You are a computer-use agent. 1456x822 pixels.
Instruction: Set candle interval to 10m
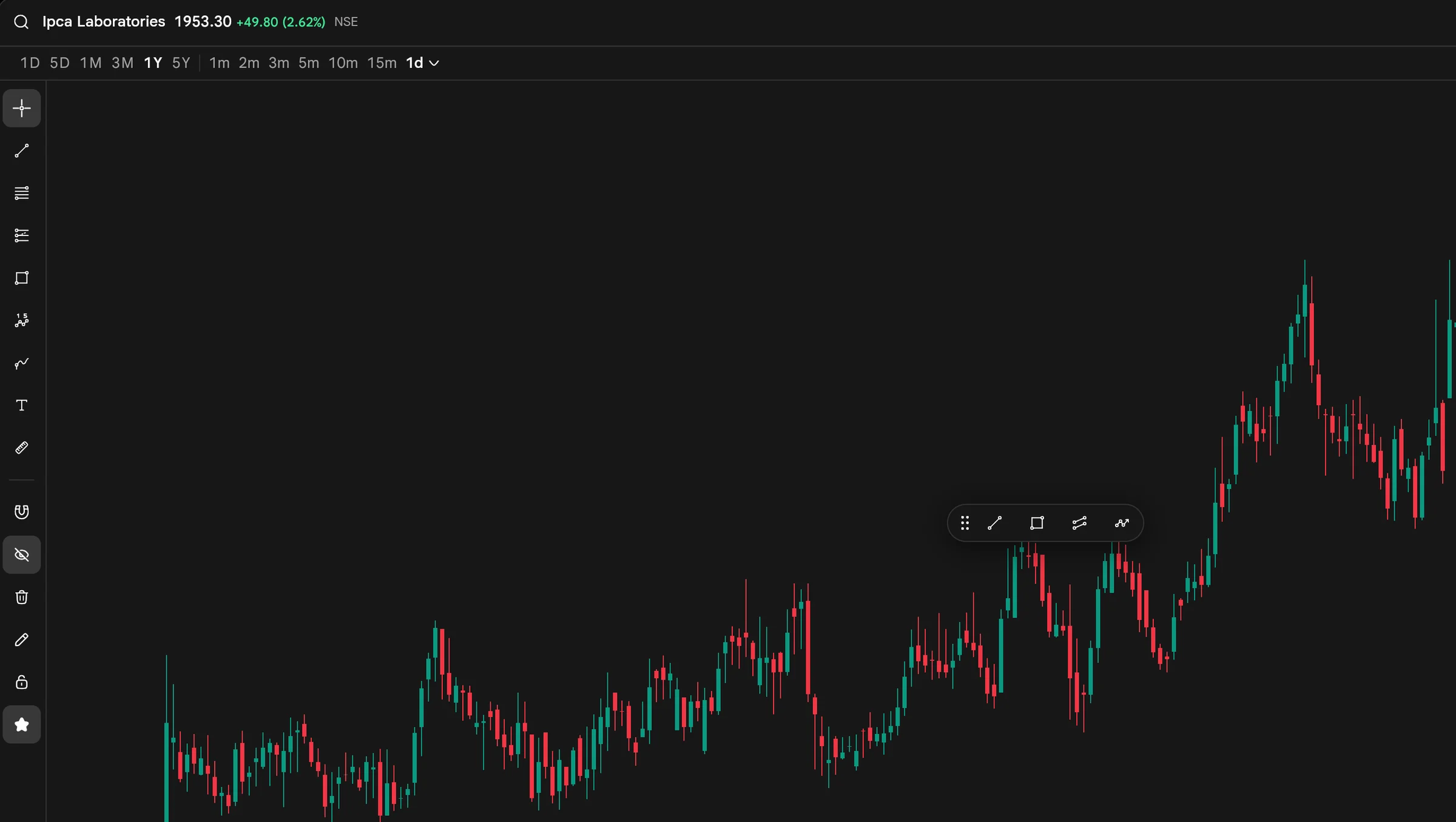[343, 63]
